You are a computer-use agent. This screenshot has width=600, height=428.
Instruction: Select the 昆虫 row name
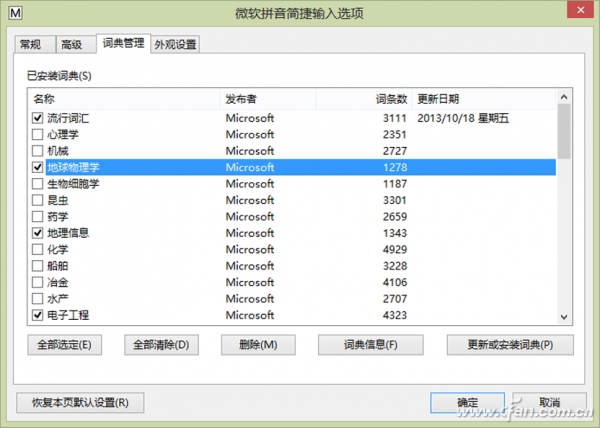pos(58,200)
